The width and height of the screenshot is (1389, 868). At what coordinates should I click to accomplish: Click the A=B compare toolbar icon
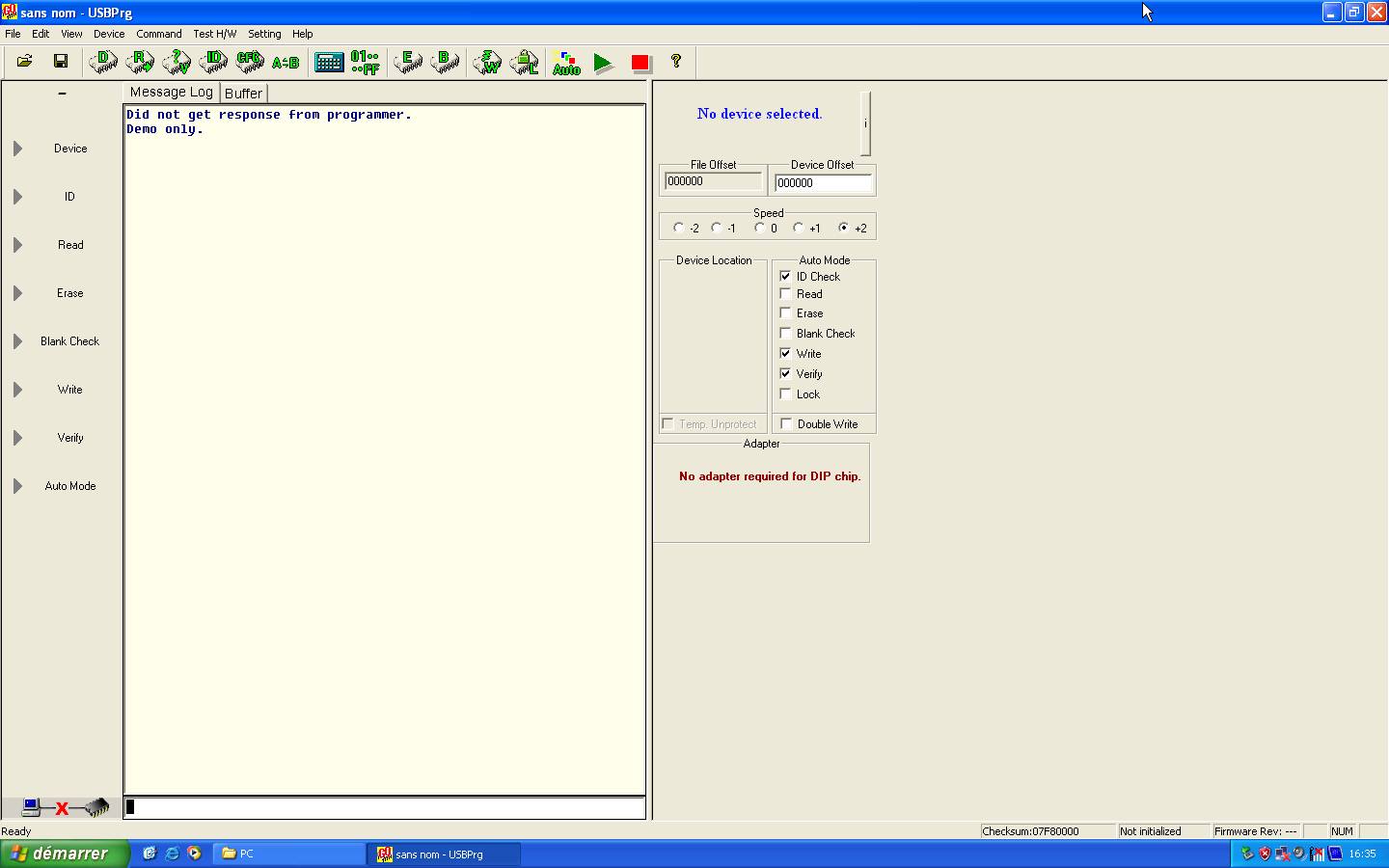point(286,63)
